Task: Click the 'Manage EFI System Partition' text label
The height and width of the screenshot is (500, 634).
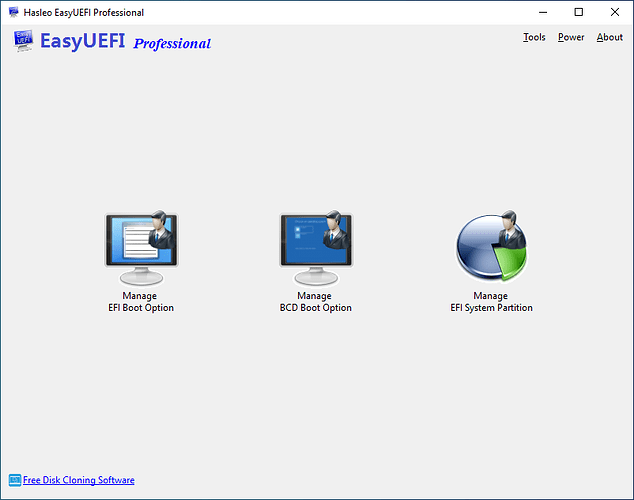Action: [x=491, y=302]
